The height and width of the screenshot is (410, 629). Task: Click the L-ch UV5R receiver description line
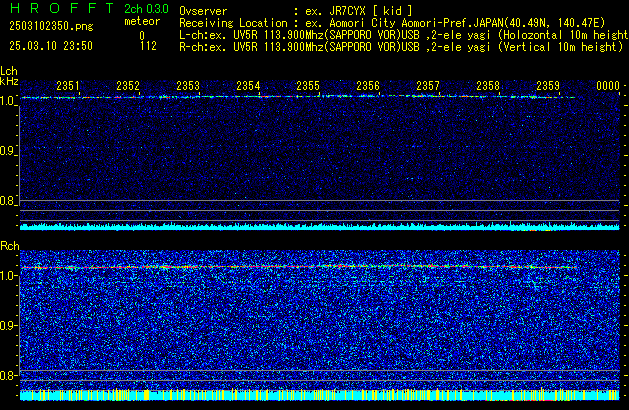(404, 35)
